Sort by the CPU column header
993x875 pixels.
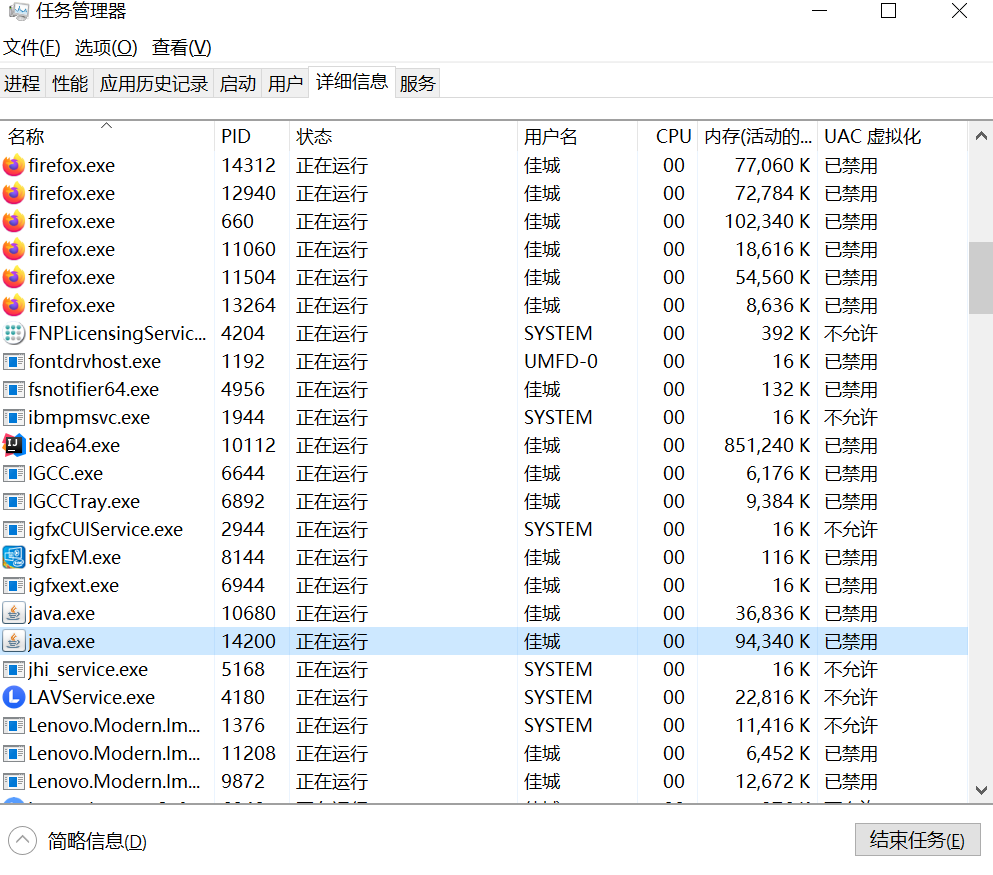tap(667, 137)
